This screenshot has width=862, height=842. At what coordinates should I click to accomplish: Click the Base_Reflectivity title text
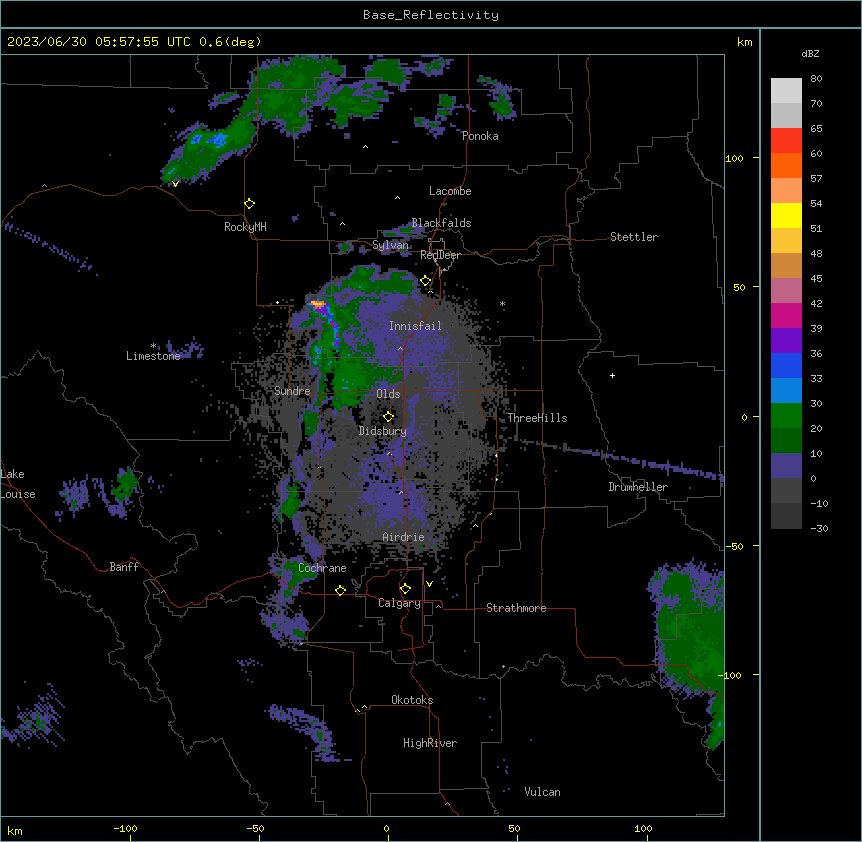tap(431, 15)
